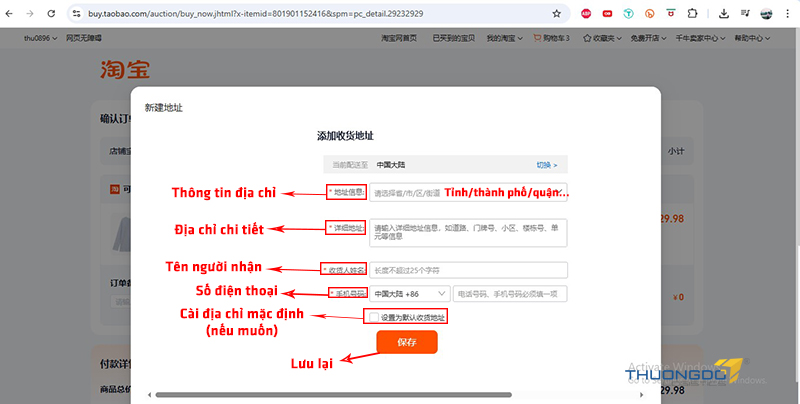The width and height of the screenshot is (800, 404).
Task: Click the 淘宝 logo
Action: point(125,70)
